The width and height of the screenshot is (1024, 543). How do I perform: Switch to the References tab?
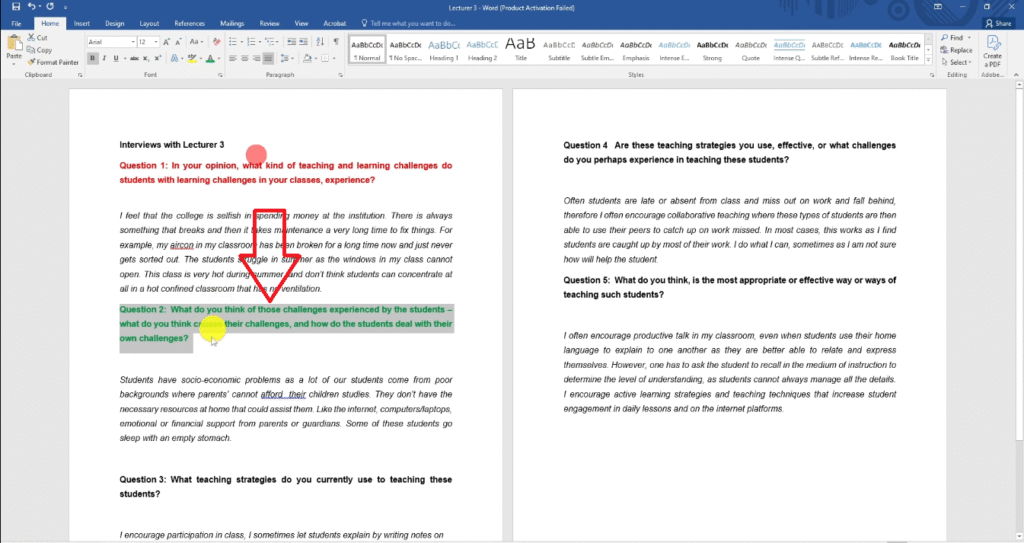[x=189, y=22]
